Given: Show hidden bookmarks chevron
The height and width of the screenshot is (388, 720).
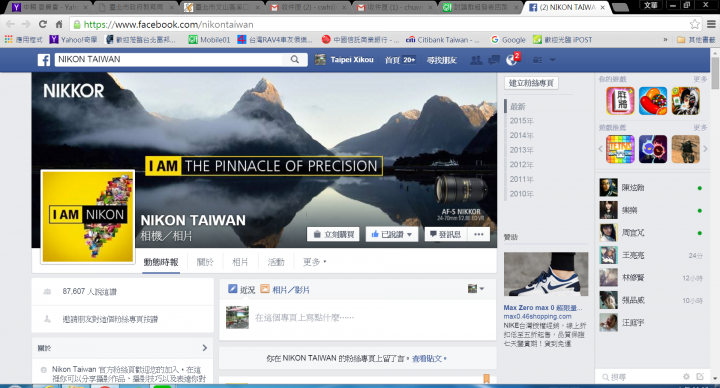Looking at the screenshot, I should [x=665, y=40].
